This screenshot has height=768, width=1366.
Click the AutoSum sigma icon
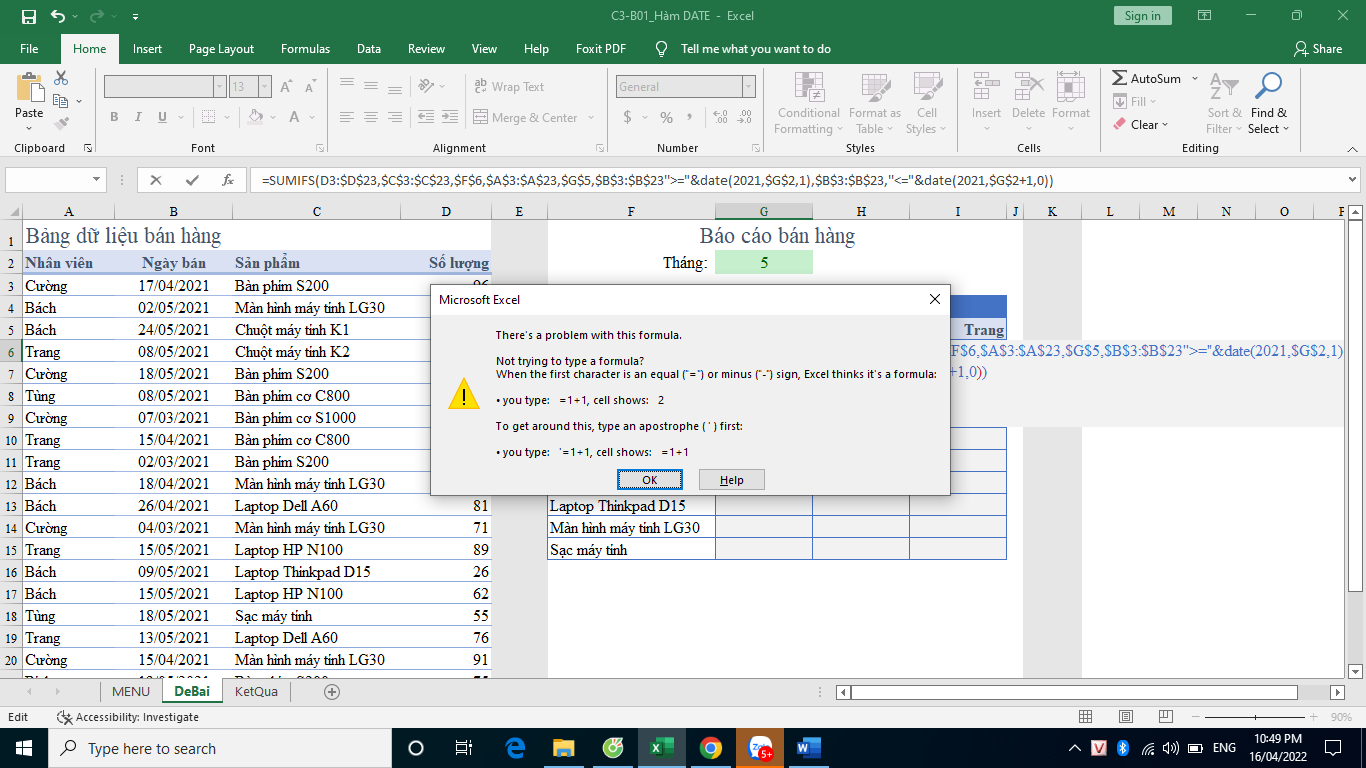pos(1120,78)
